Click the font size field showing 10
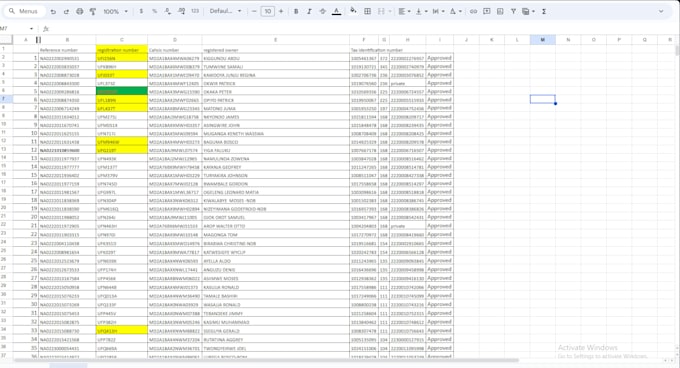 268,11
